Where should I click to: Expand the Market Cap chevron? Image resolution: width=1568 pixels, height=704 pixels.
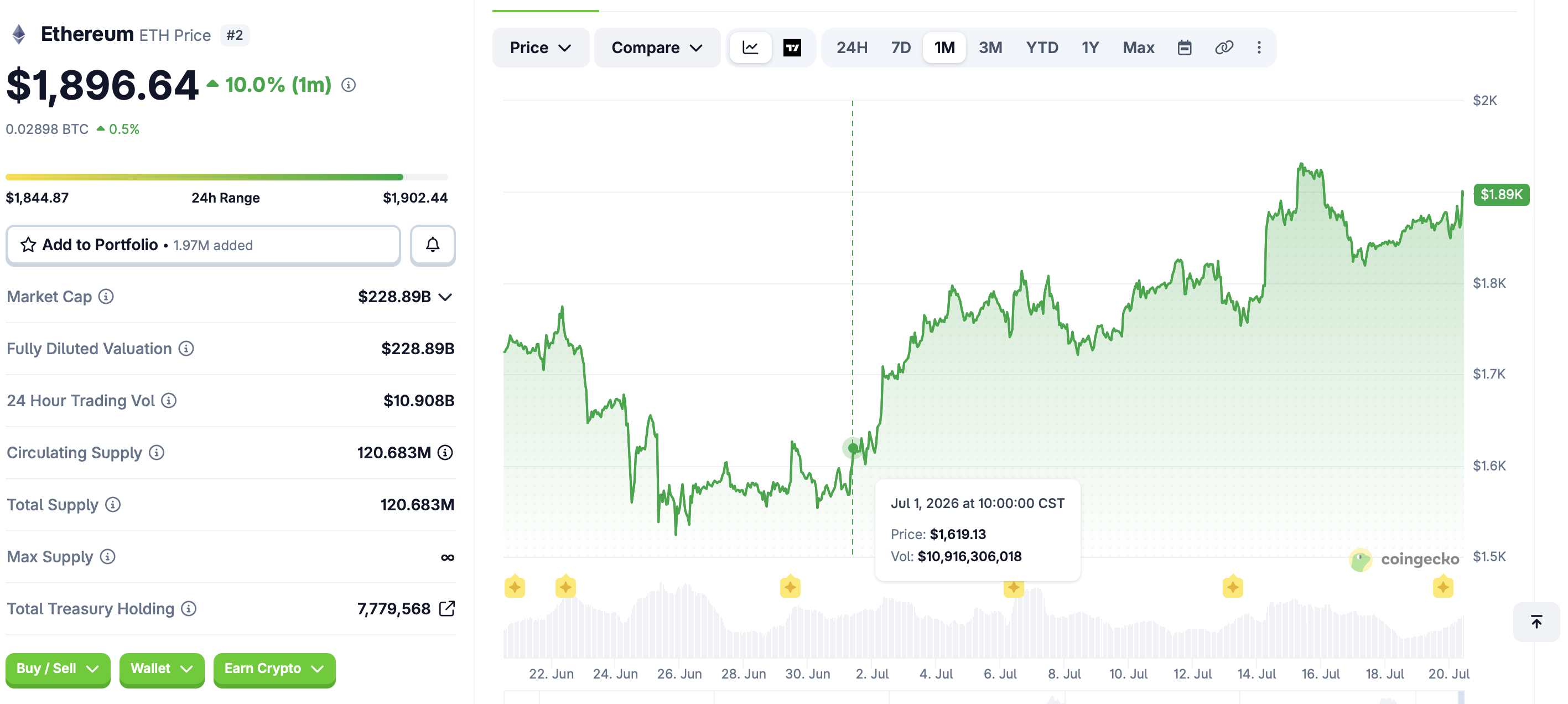[445, 297]
